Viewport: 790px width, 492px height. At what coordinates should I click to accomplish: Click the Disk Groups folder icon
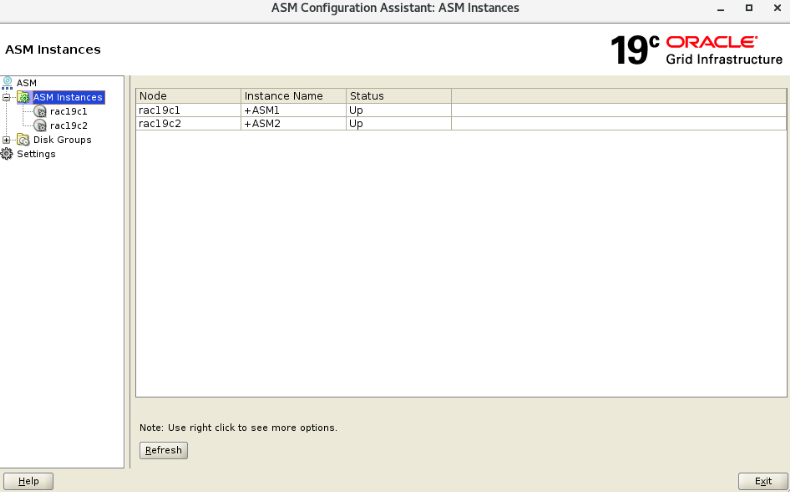[x=23, y=140]
